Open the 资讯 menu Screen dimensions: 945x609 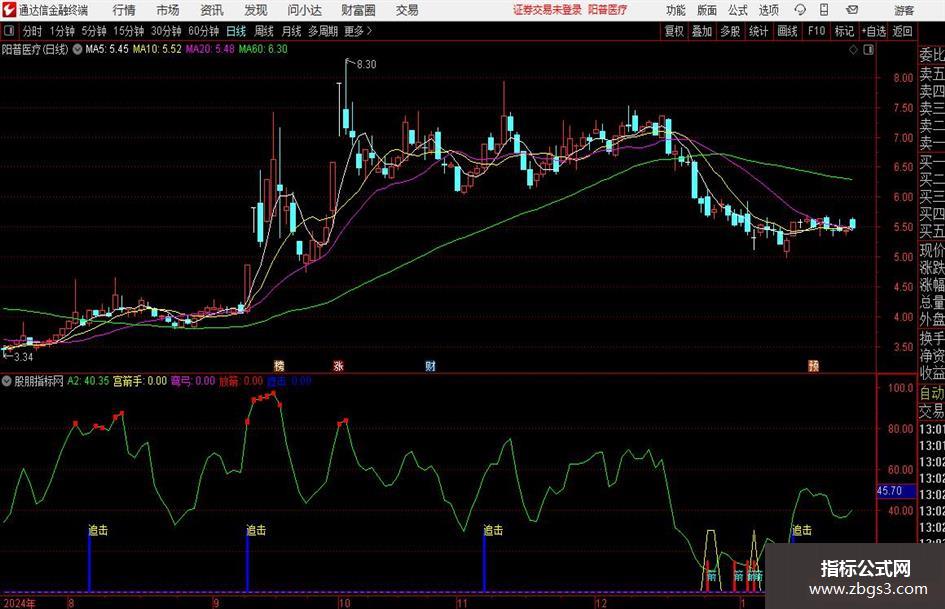click(212, 10)
